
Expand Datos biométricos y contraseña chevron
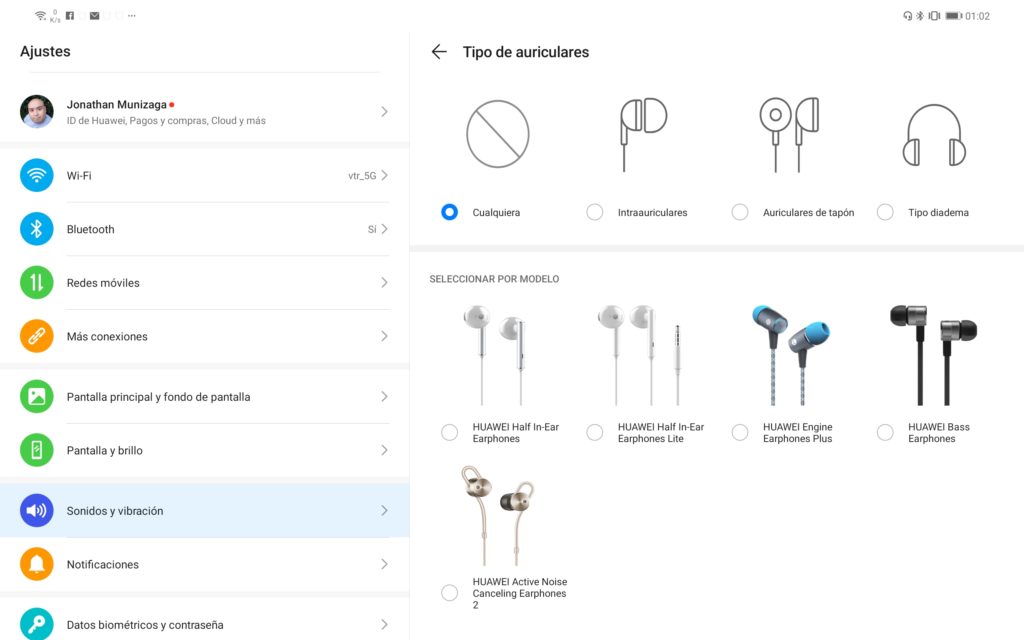[x=384, y=624]
